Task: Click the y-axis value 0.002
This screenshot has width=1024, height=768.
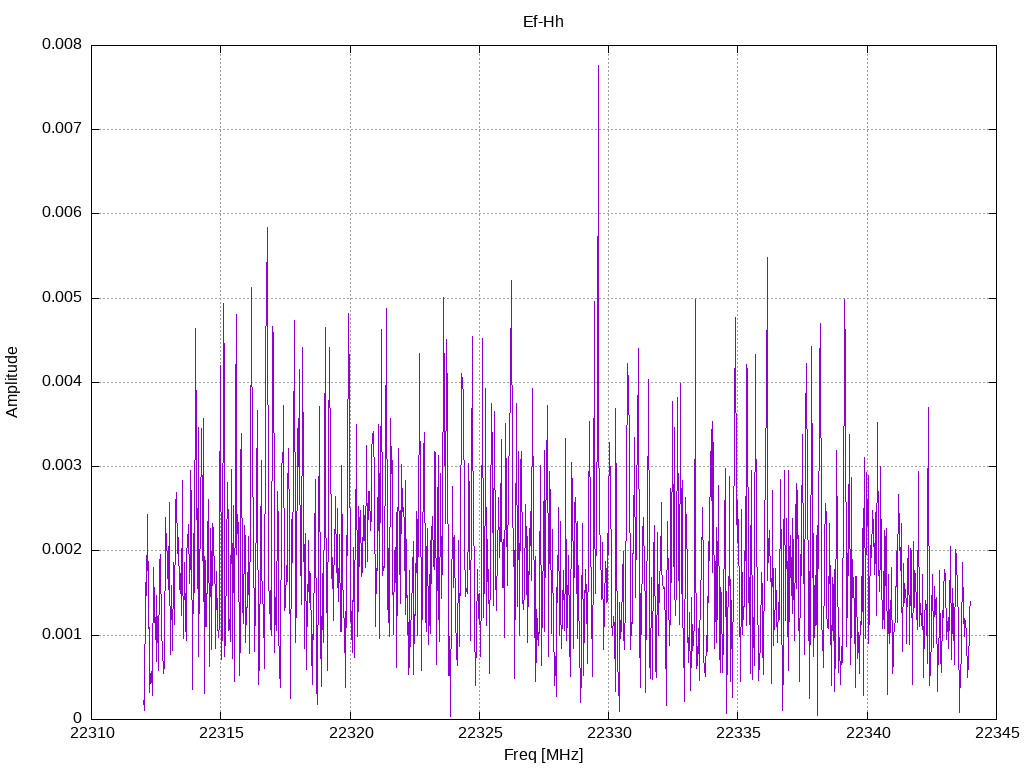Action: point(62,550)
